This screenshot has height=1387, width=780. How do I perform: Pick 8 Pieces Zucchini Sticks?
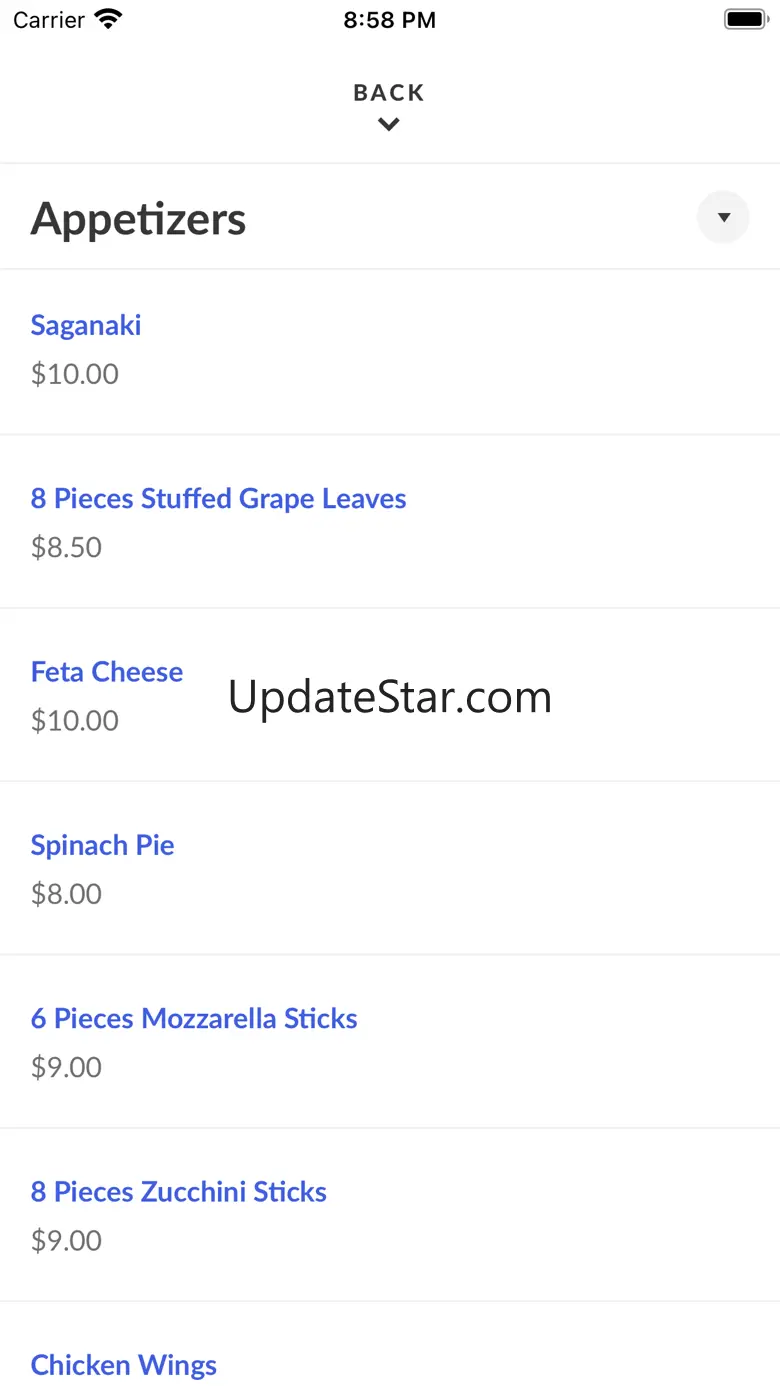pyautogui.click(x=179, y=1191)
